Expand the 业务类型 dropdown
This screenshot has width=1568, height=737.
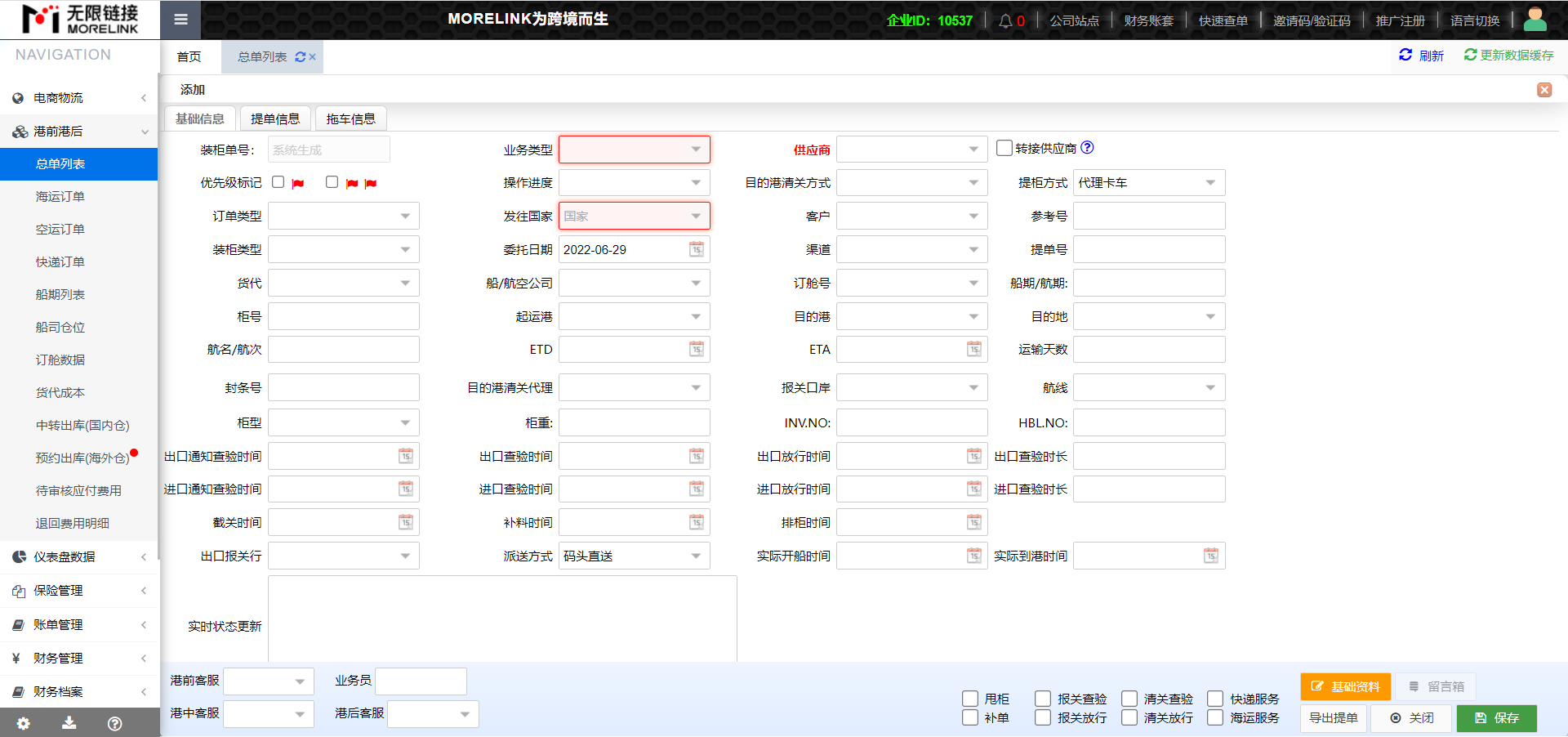click(634, 150)
